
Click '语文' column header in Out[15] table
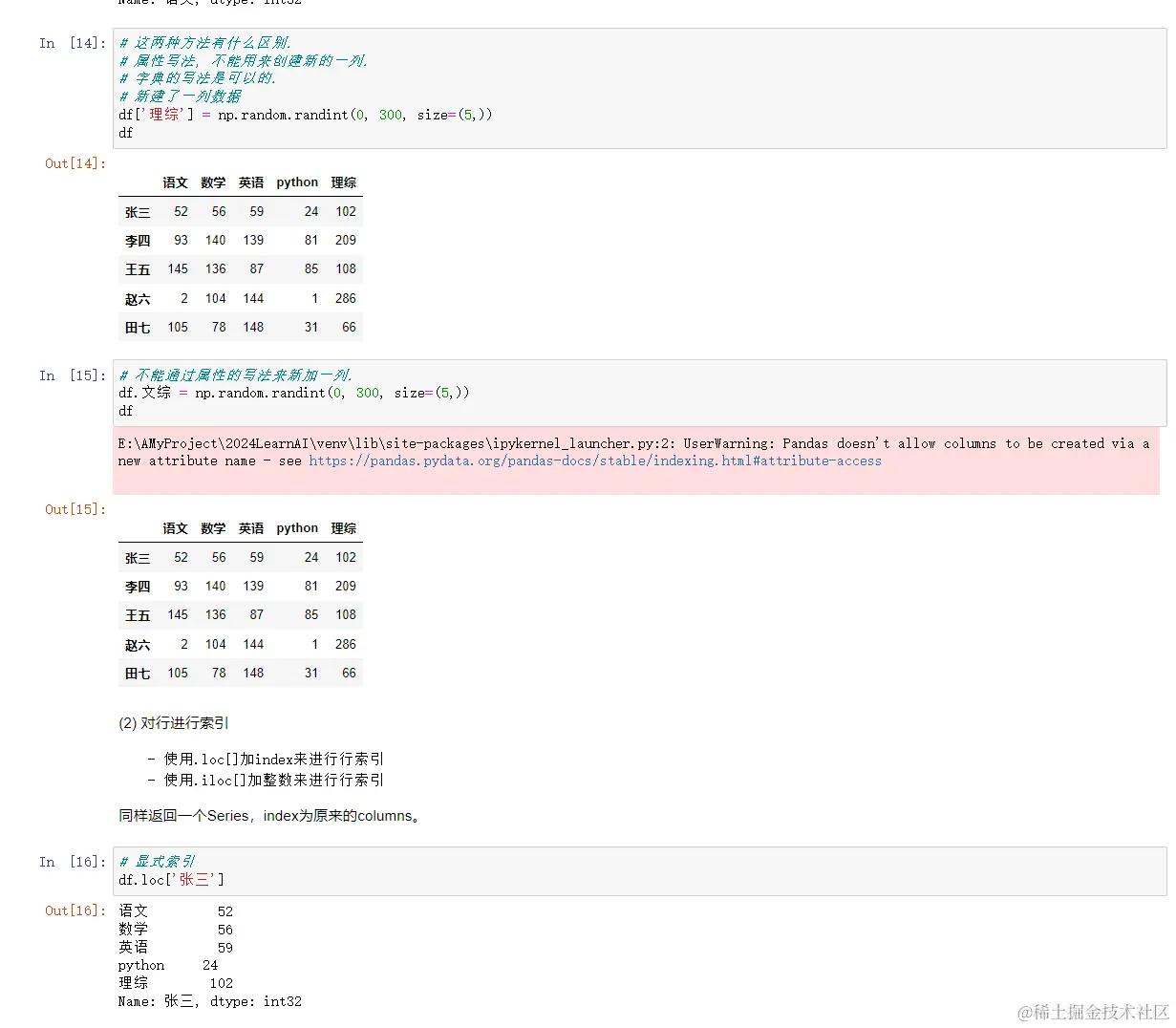176,528
